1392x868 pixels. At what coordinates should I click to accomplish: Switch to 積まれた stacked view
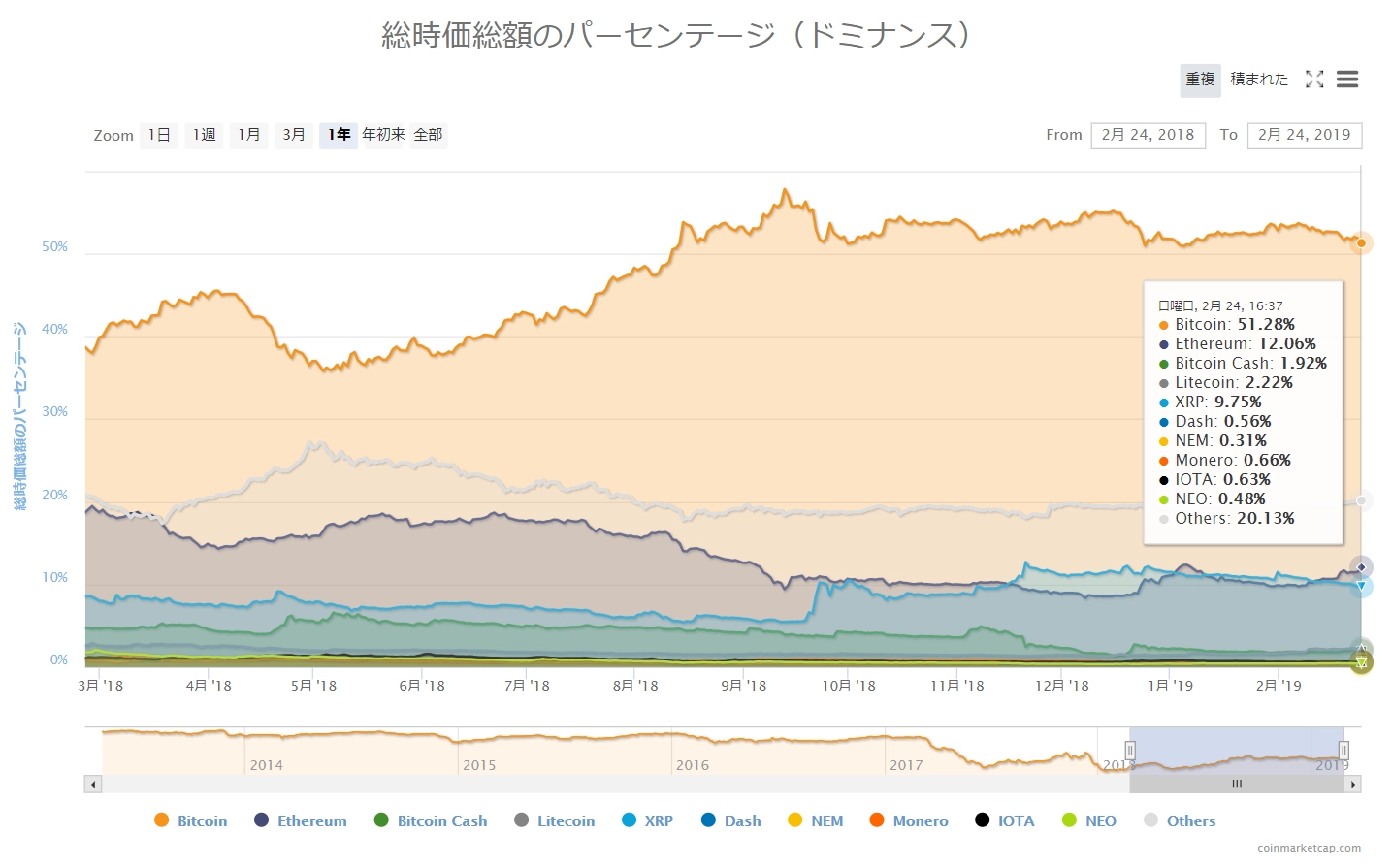pos(1259,80)
